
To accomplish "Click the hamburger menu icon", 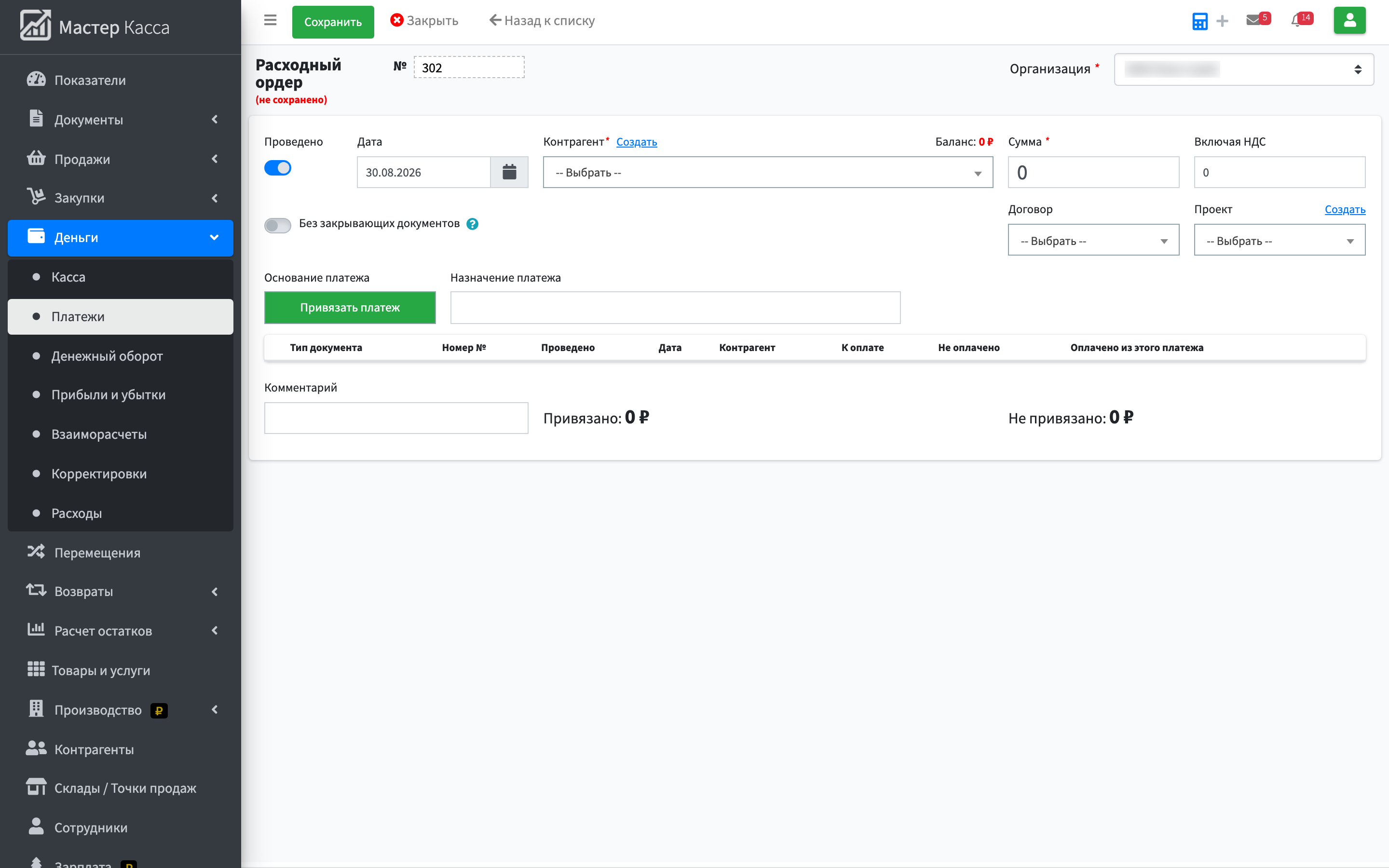I will click(270, 21).
